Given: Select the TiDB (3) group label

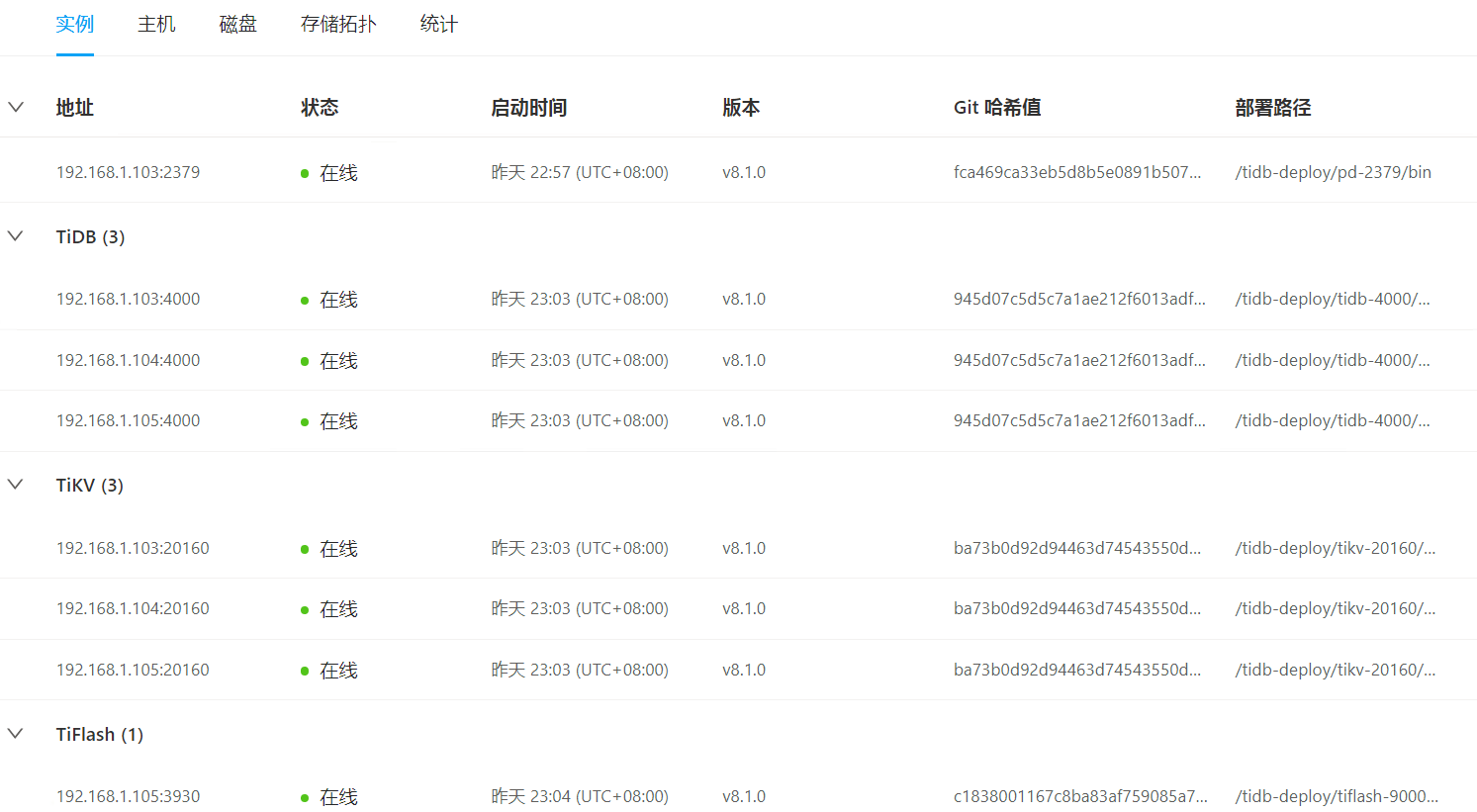Looking at the screenshot, I should [90, 237].
